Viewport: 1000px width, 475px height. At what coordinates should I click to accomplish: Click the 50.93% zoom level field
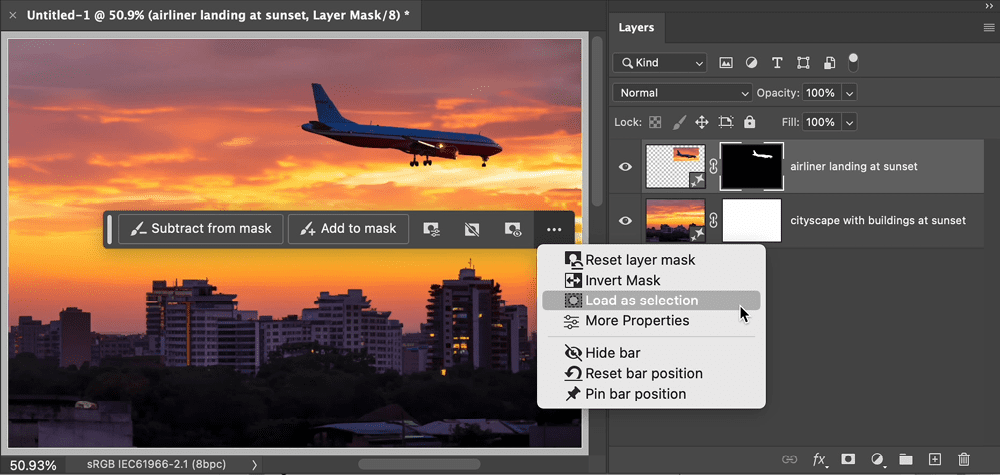[33, 465]
